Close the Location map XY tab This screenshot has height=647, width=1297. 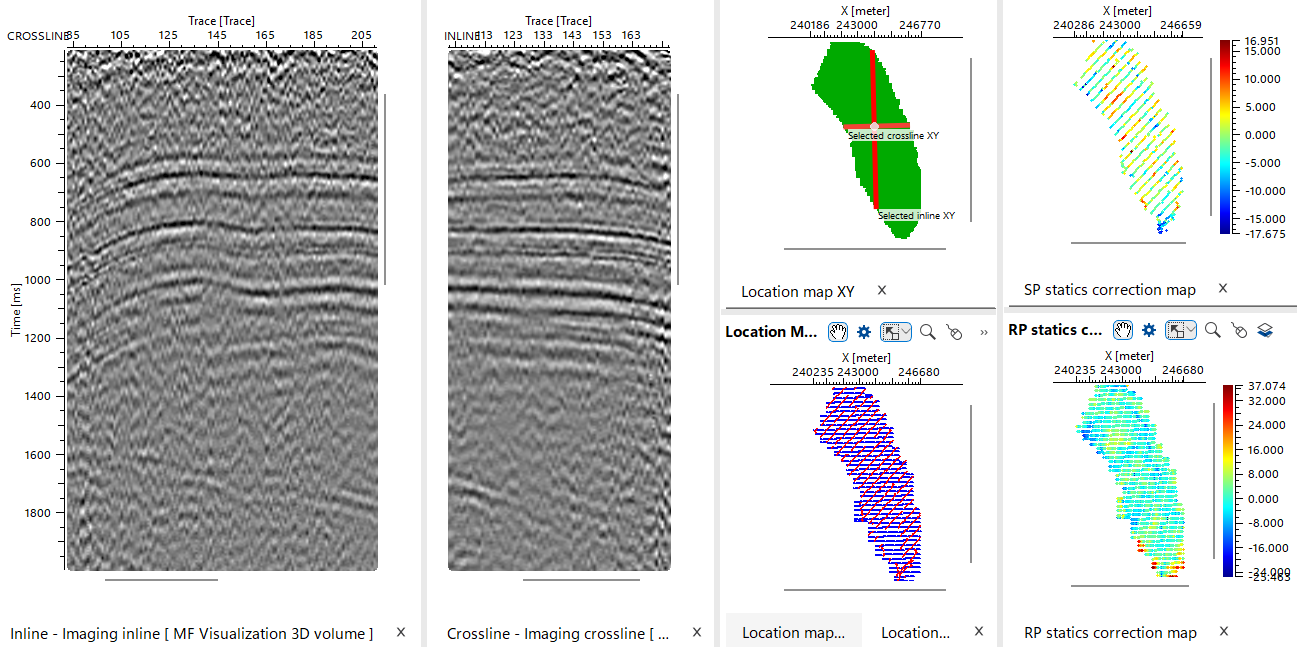coord(882,290)
